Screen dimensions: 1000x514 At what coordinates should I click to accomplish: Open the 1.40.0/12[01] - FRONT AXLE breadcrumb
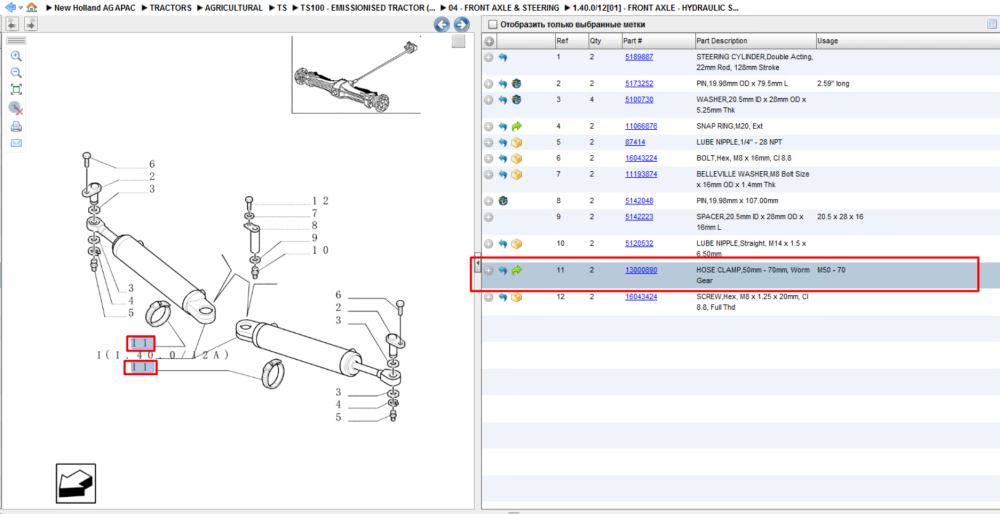(x=656, y=8)
